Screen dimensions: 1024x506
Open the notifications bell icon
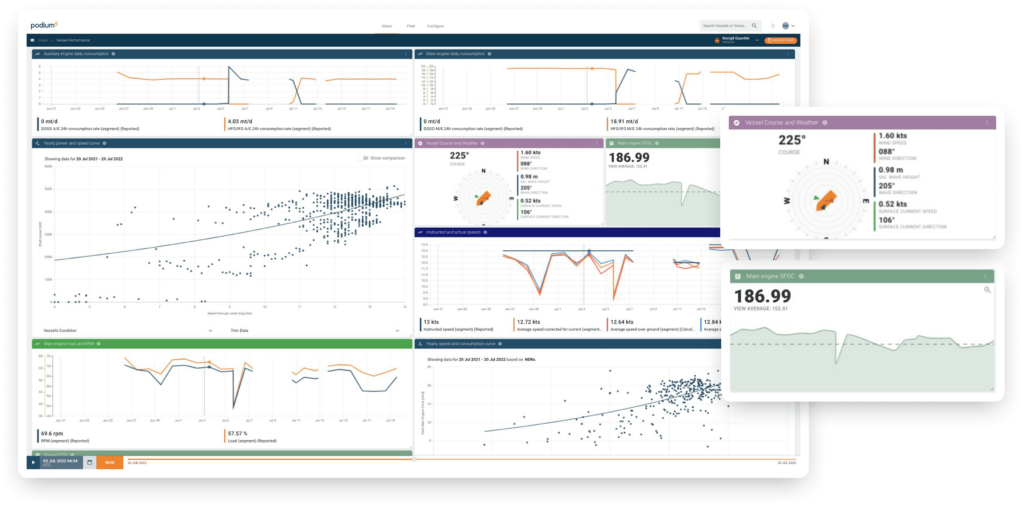click(x=773, y=25)
